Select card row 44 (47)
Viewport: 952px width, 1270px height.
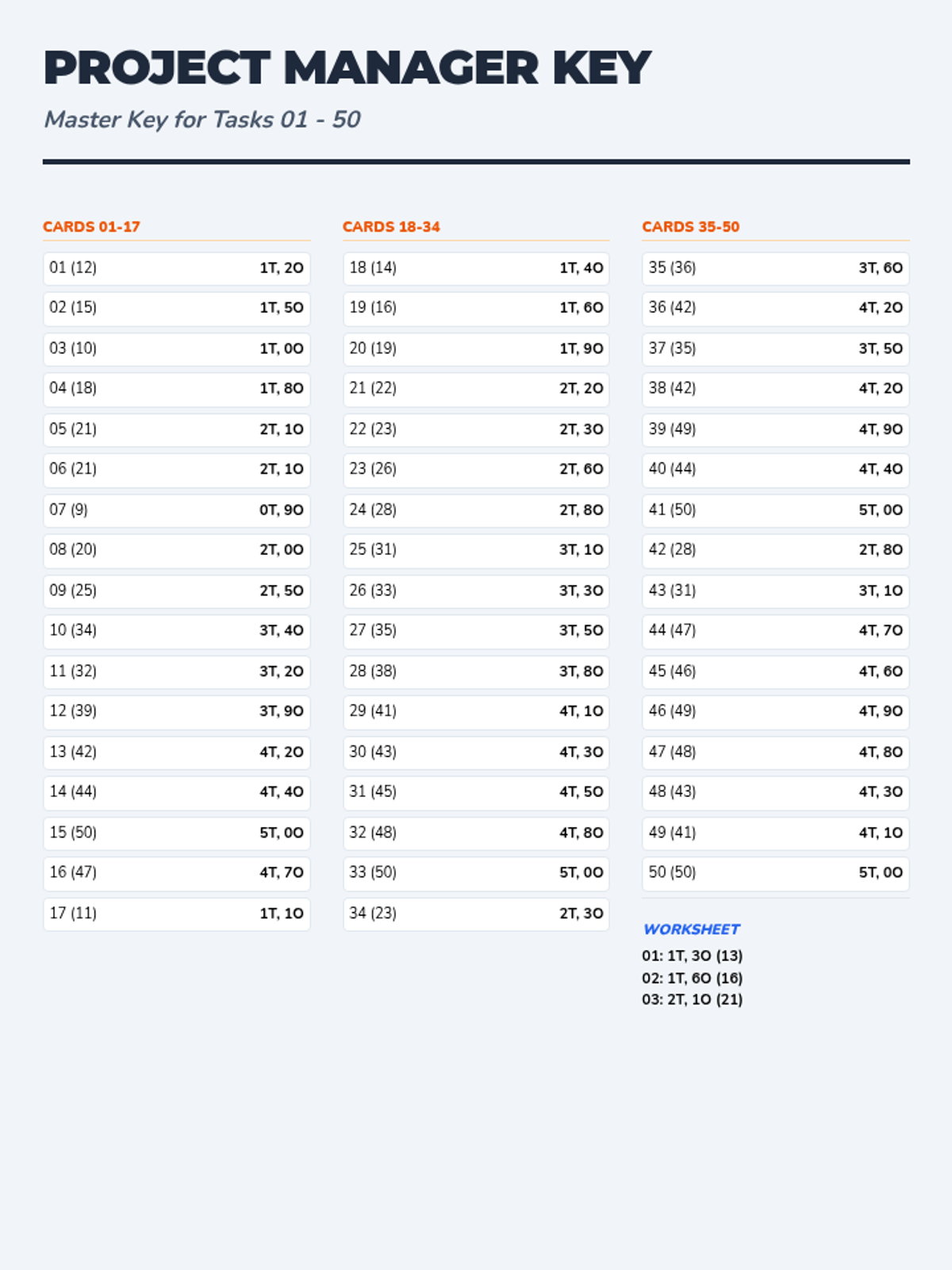pyautogui.click(x=775, y=631)
